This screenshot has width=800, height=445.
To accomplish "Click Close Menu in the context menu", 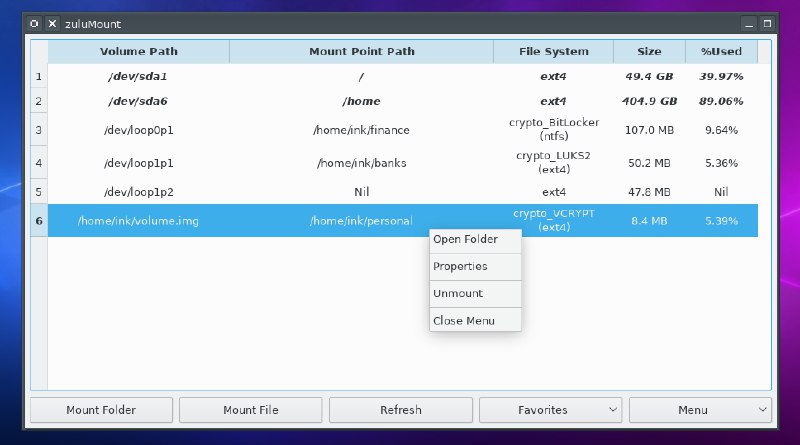I will click(x=475, y=320).
